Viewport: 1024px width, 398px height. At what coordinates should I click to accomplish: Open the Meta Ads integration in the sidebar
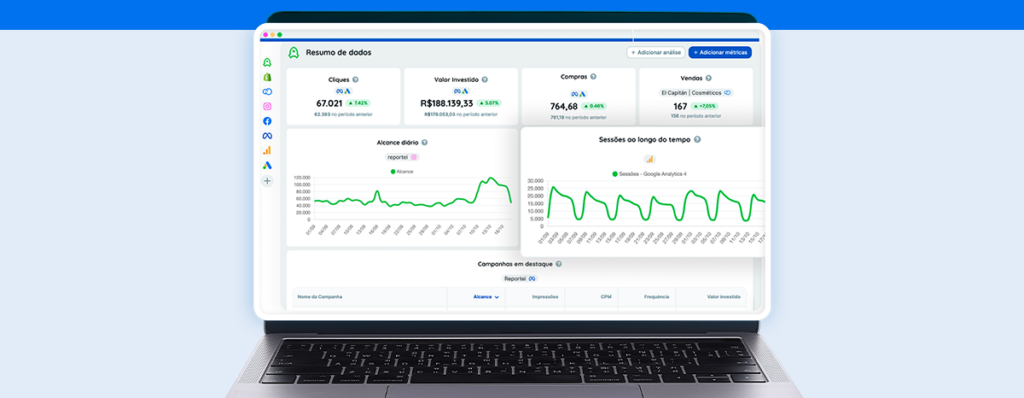tap(267, 136)
